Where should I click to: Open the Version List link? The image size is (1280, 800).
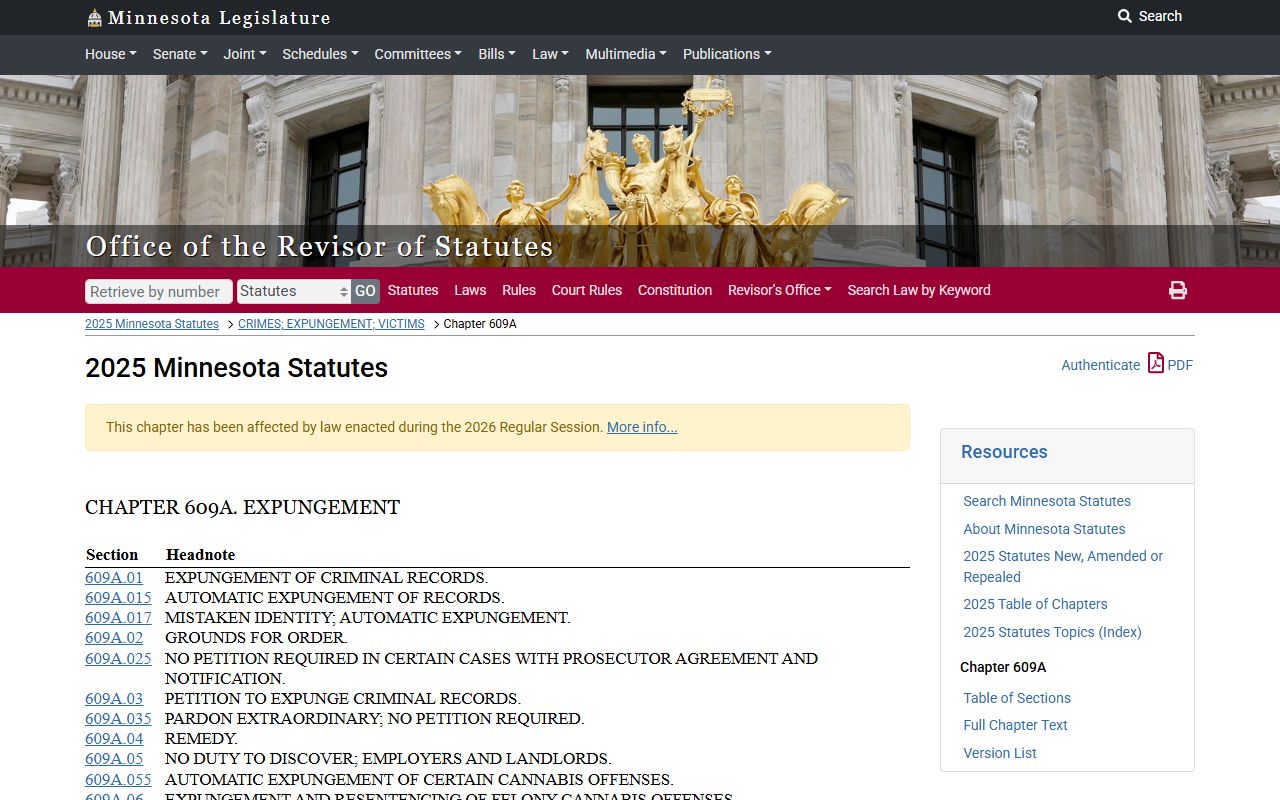point(1000,753)
